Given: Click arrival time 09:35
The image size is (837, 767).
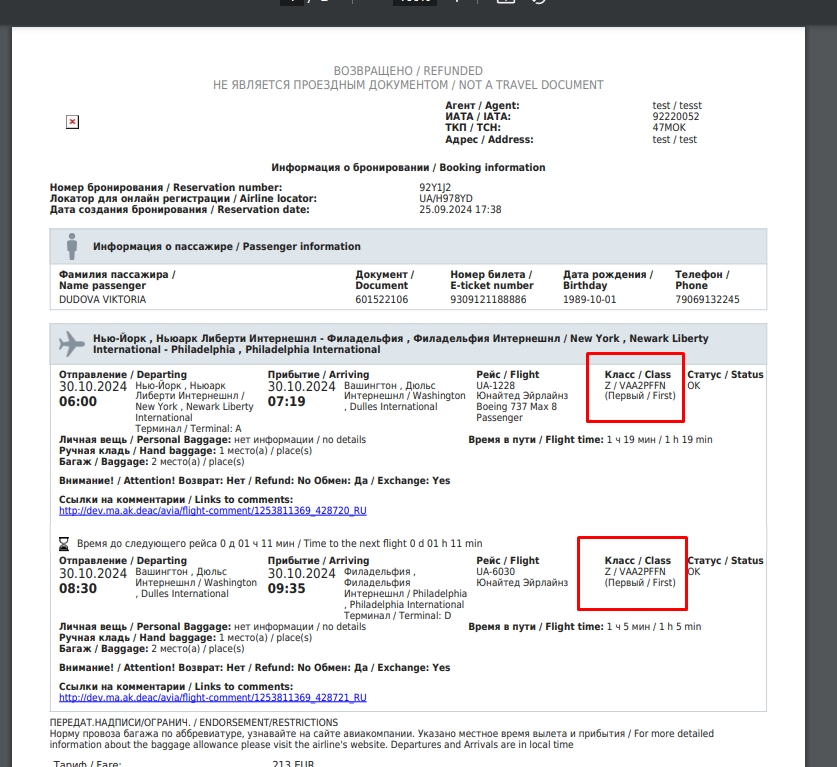Looking at the screenshot, I should click(x=287, y=589).
